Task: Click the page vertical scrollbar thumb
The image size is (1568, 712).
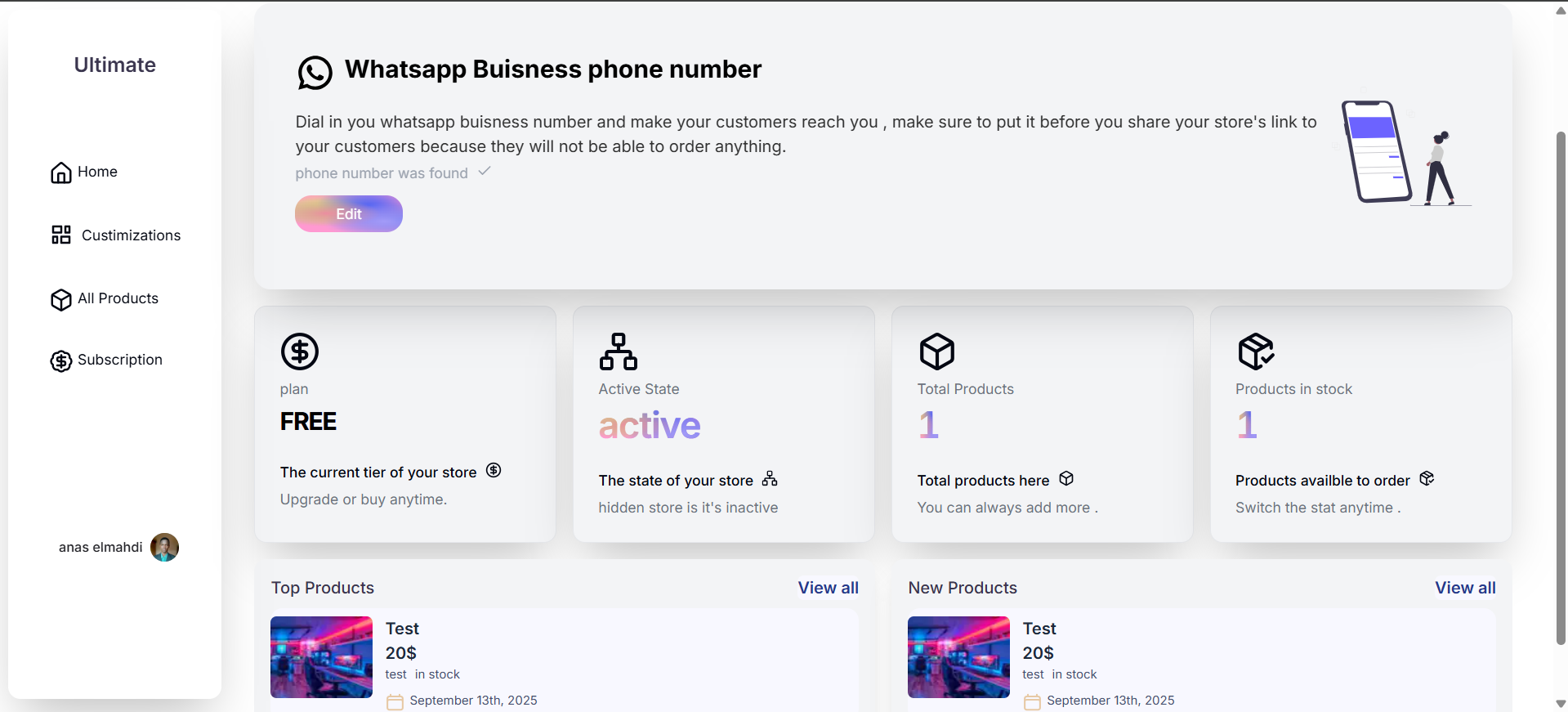Action: click(1561, 384)
